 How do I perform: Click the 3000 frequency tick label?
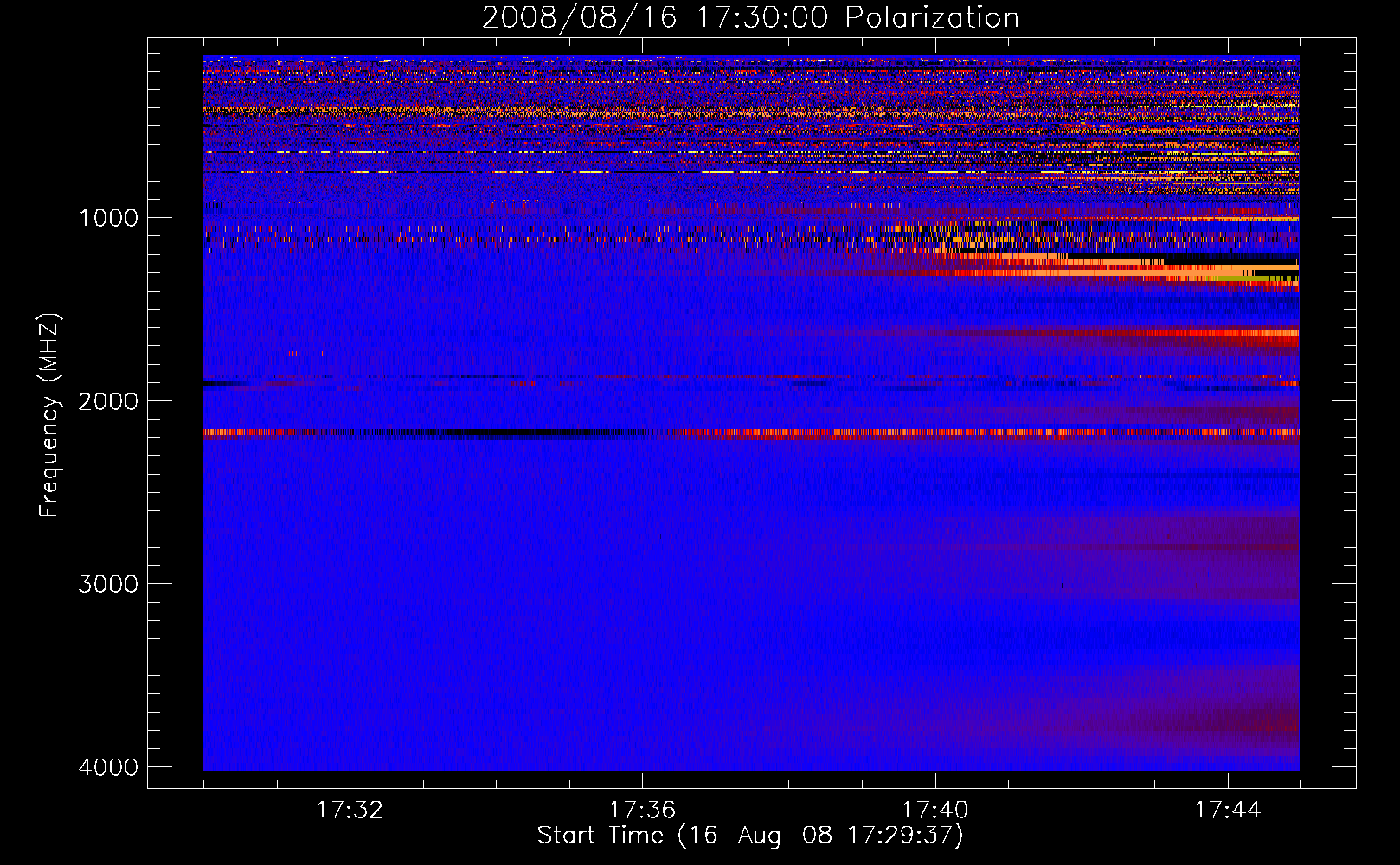click(108, 584)
